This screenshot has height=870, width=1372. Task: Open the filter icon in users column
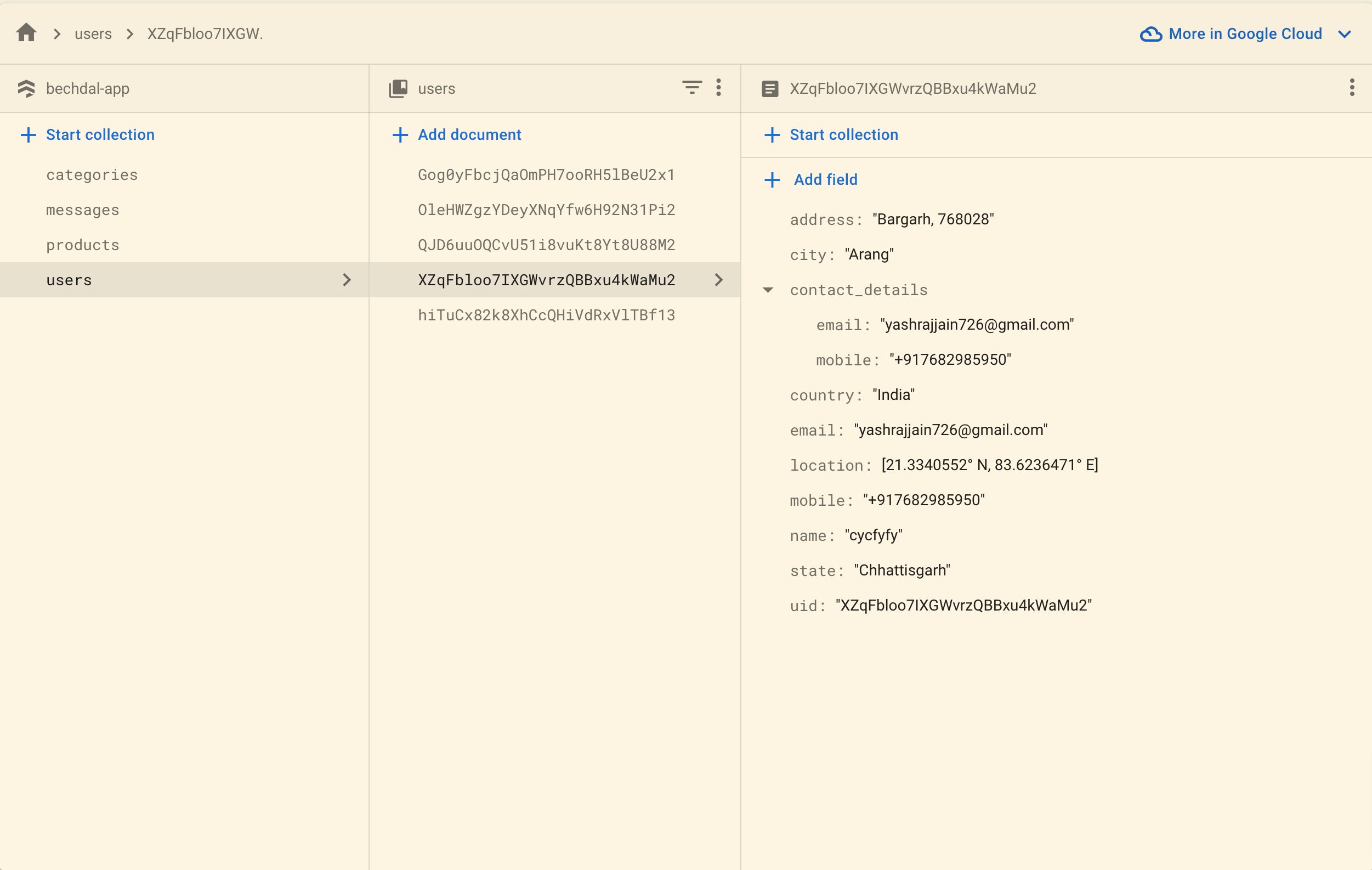tap(691, 88)
